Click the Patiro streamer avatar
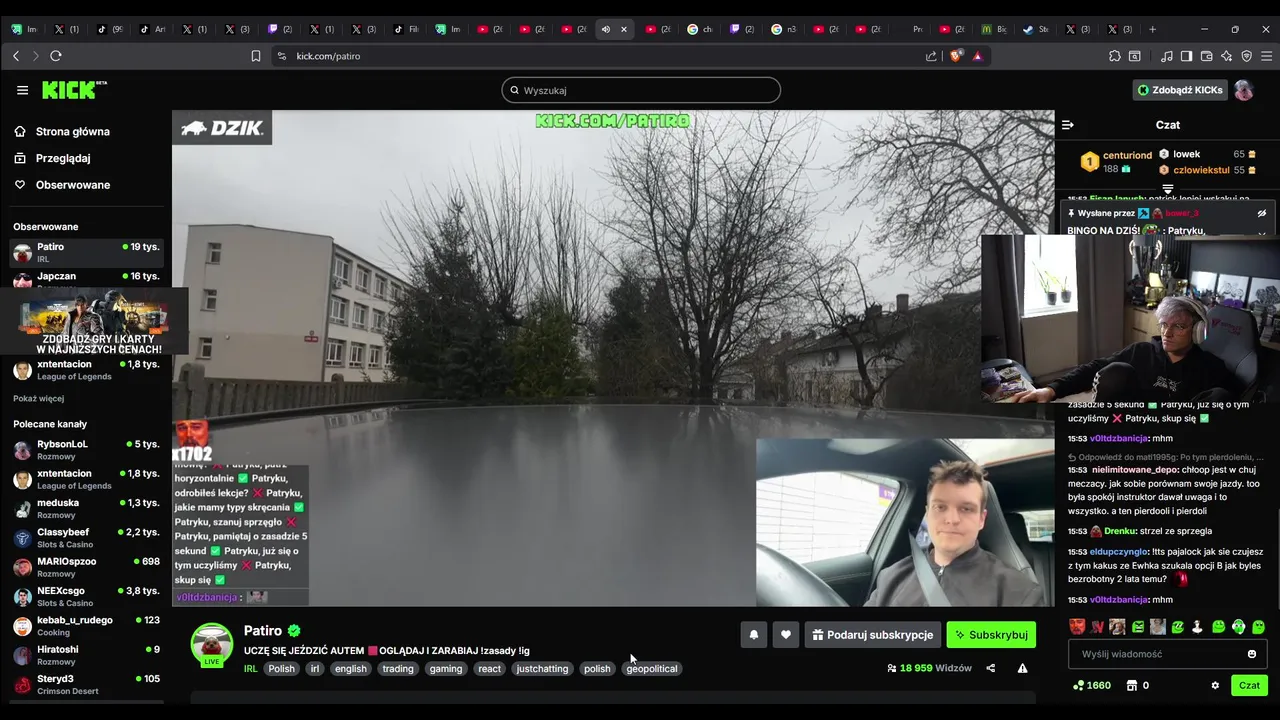Viewport: 1280px width, 720px height. [212, 643]
